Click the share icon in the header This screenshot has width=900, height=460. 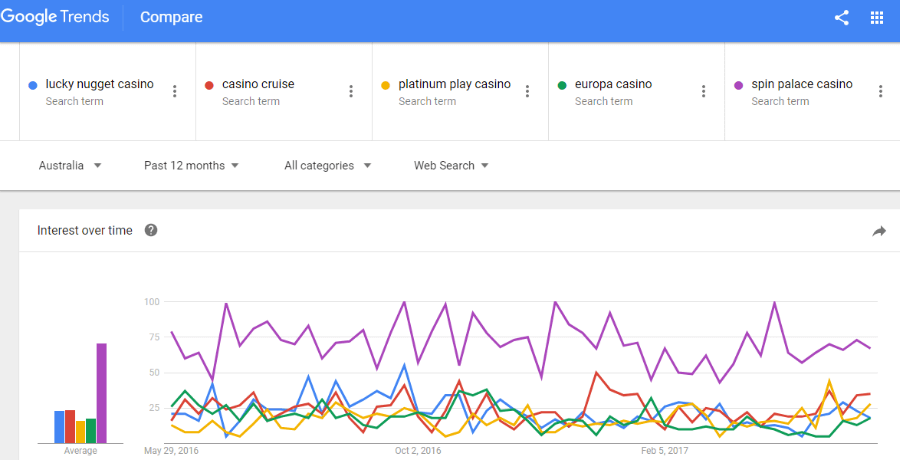coord(841,17)
